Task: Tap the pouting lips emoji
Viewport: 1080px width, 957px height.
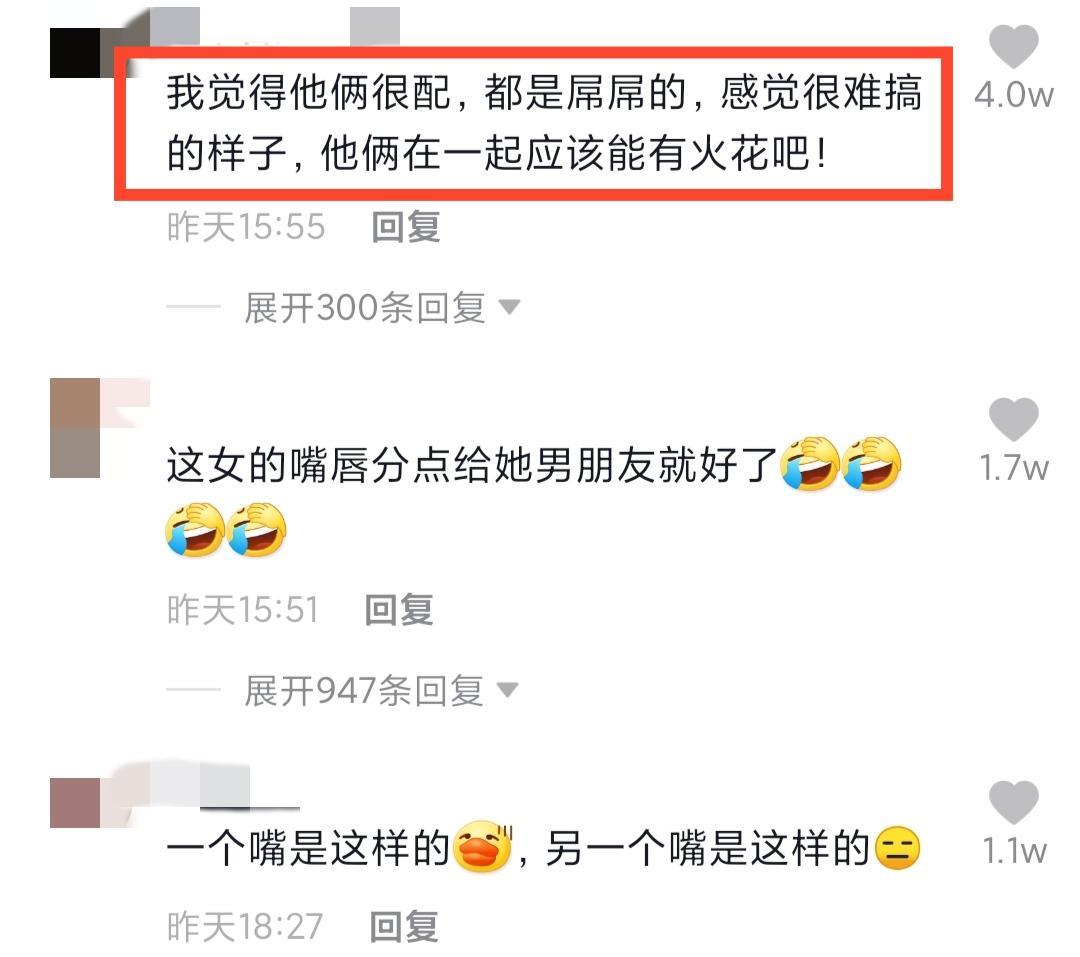Action: click(484, 846)
